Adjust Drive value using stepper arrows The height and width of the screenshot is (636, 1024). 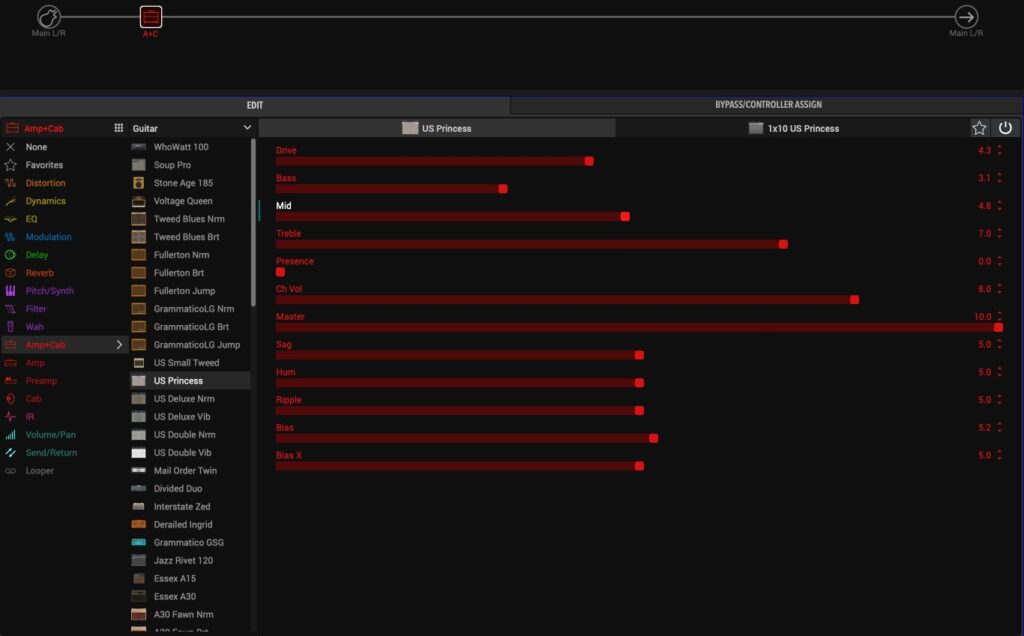click(999, 150)
